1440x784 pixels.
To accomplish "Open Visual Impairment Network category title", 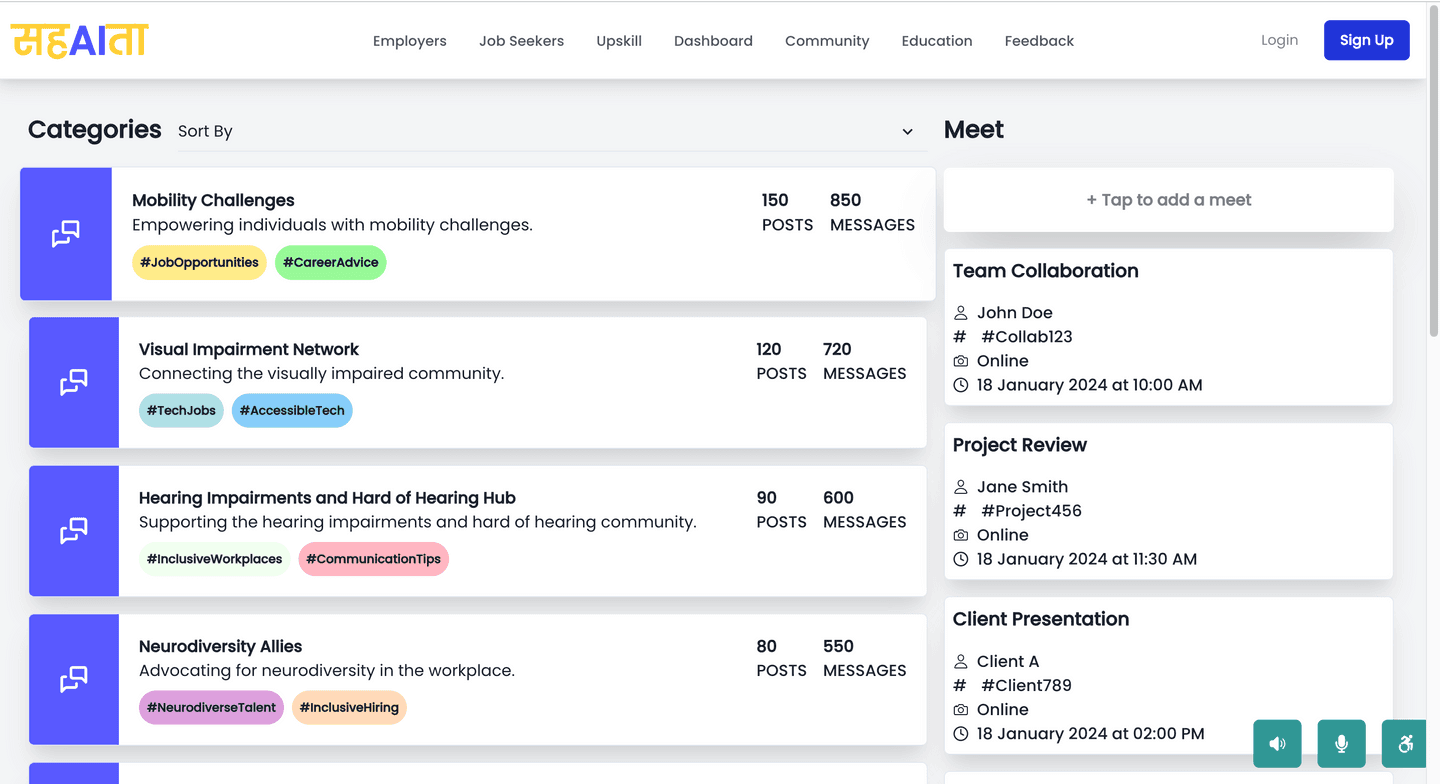I will [x=249, y=349].
